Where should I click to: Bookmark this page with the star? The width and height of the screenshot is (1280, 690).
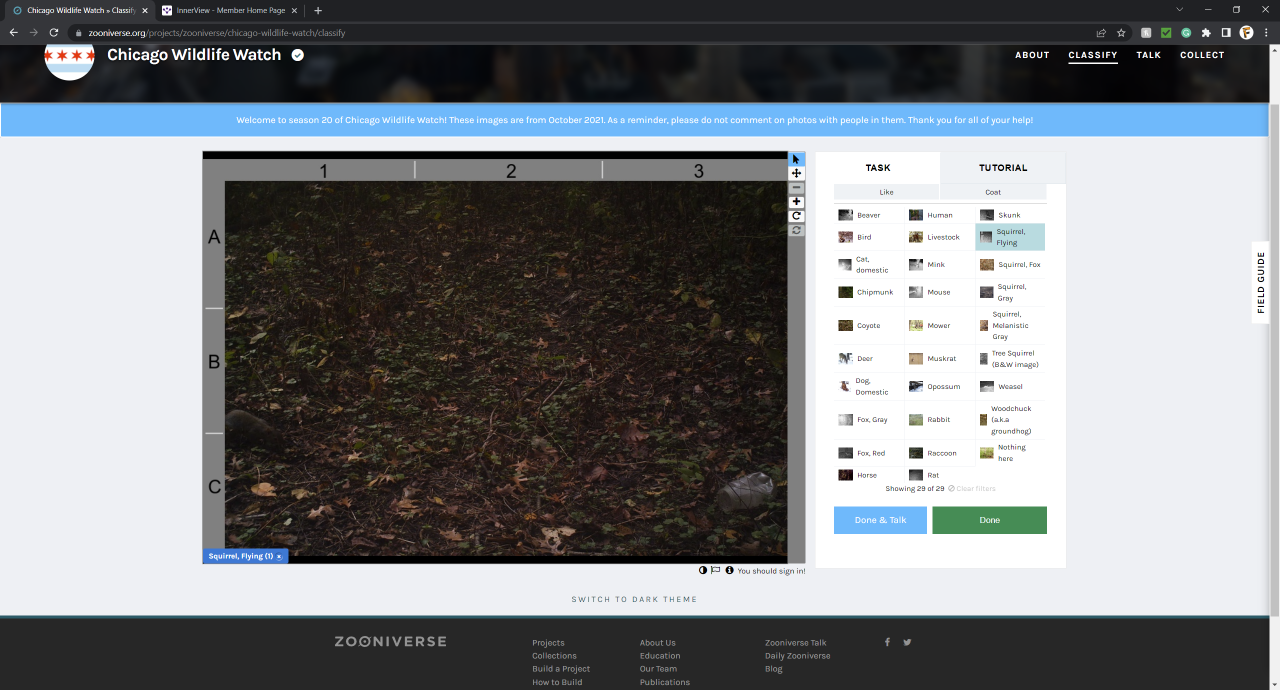coord(1121,32)
